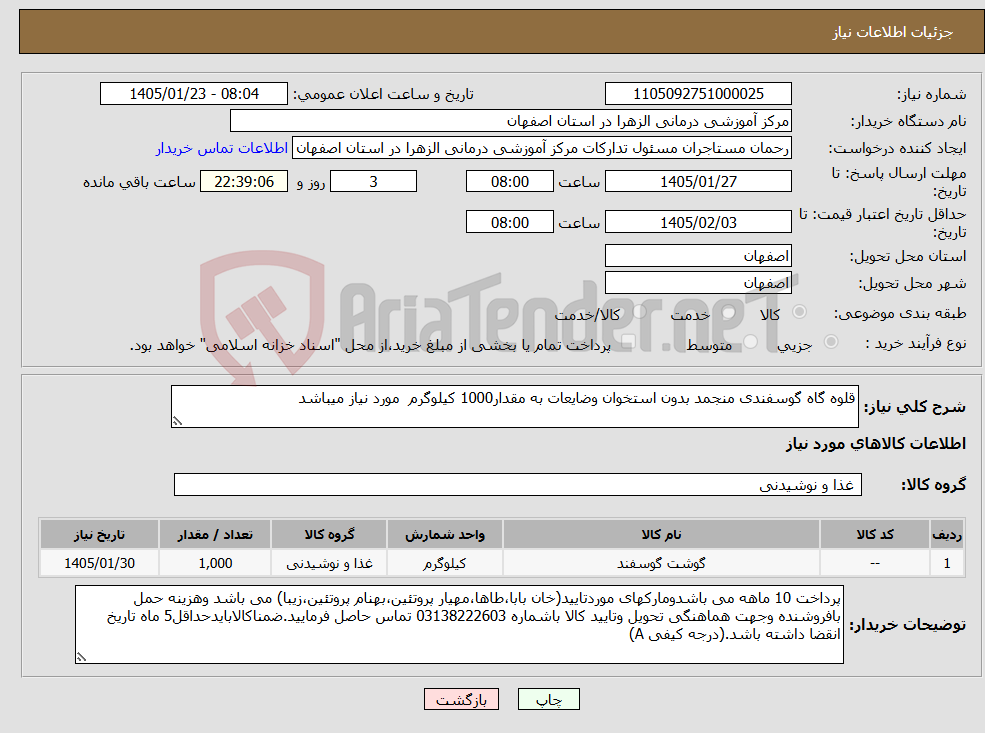Screen dimensions: 985x733
Task: Click the 1405/01/30 need date cell
Action: (99, 563)
